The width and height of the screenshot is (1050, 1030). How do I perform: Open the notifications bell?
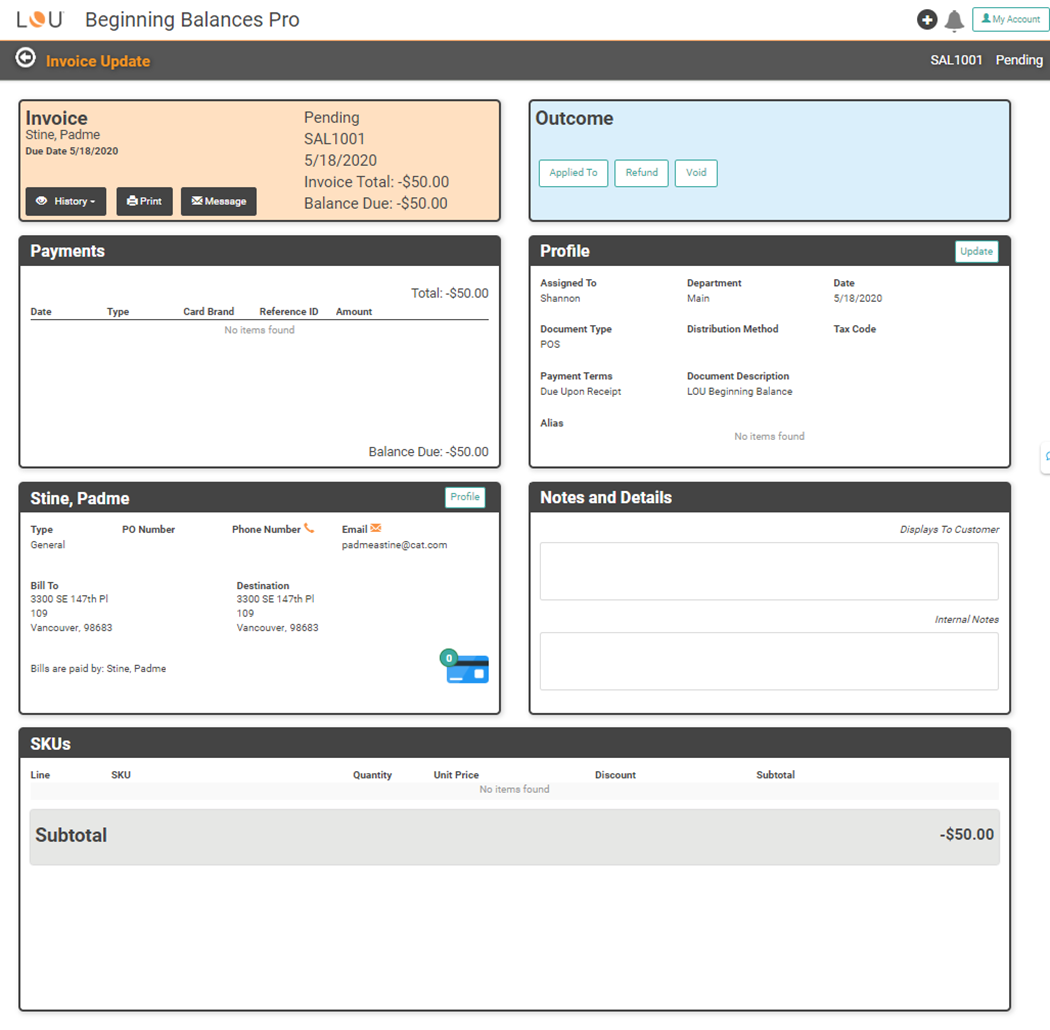(954, 21)
